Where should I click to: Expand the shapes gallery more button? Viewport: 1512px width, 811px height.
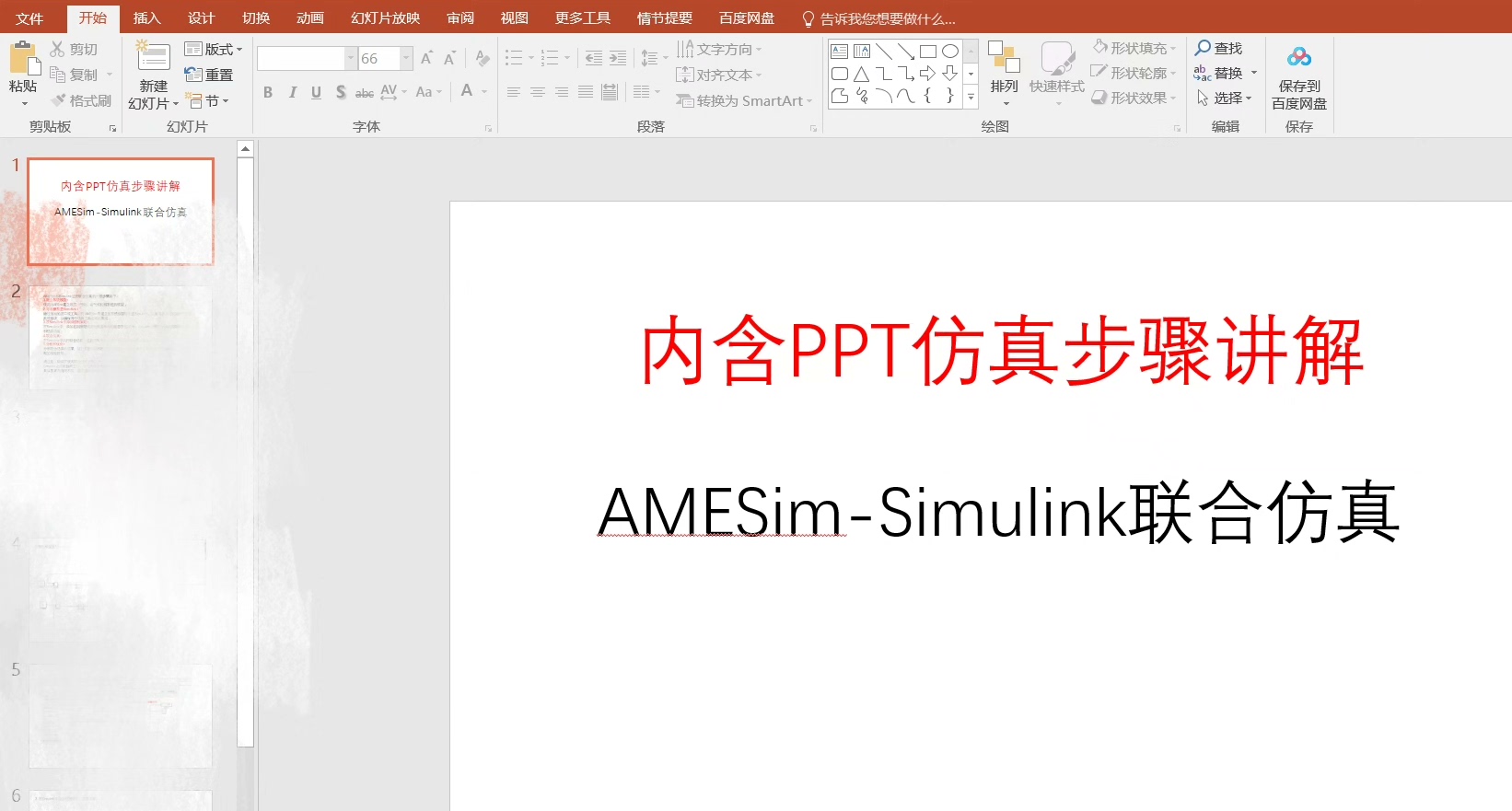(x=971, y=97)
